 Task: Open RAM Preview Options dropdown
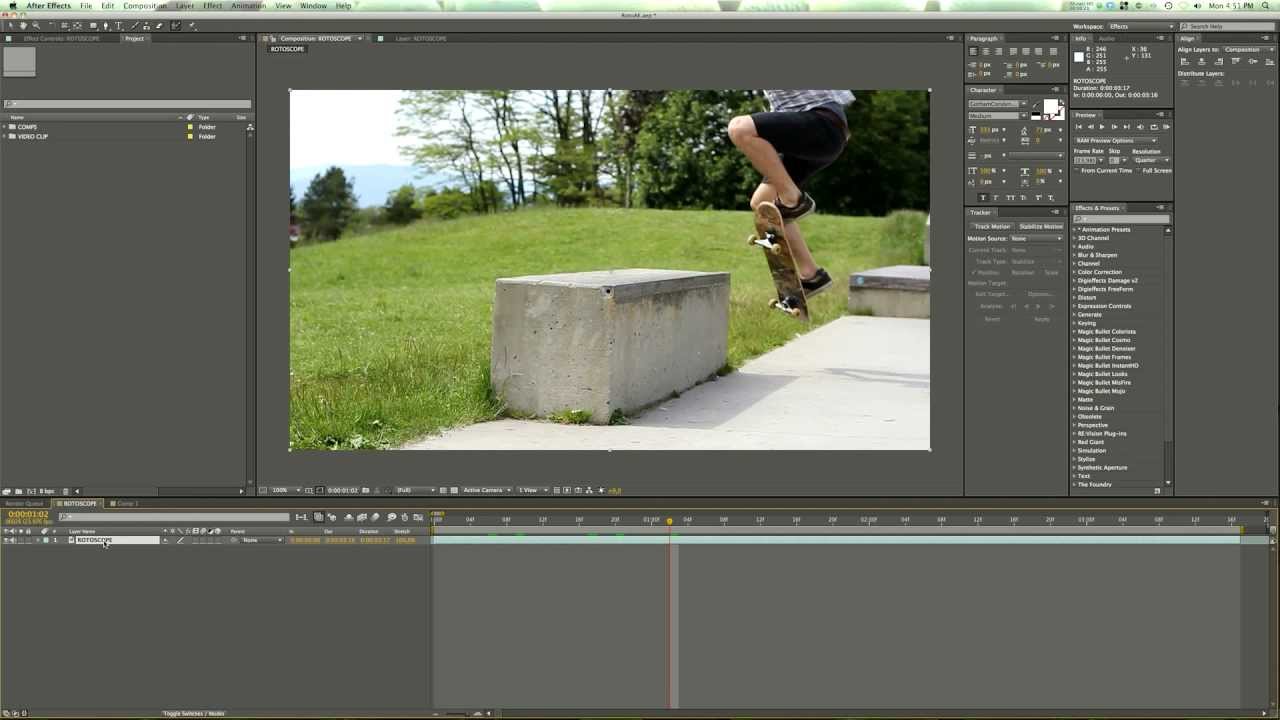(1116, 140)
